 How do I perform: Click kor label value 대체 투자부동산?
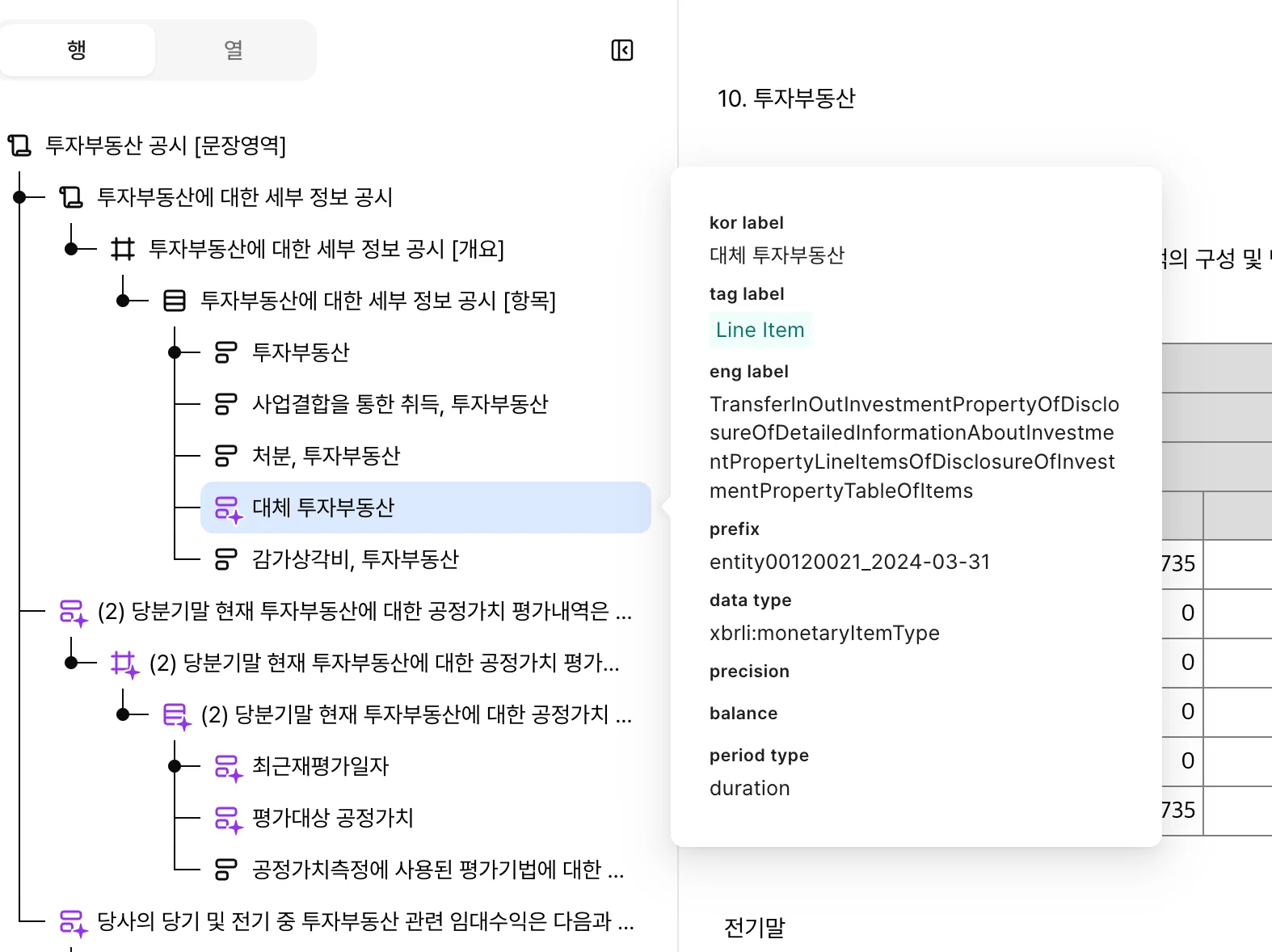tap(777, 255)
